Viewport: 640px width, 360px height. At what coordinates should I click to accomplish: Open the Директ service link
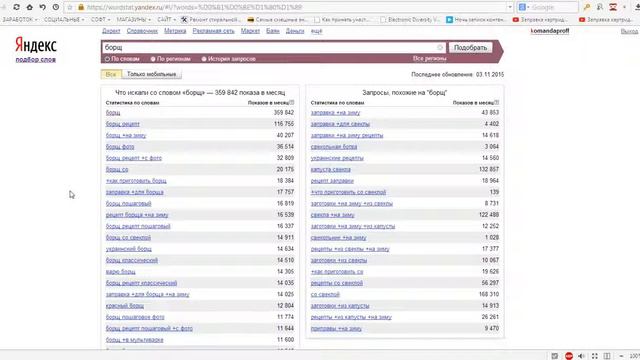(111, 31)
